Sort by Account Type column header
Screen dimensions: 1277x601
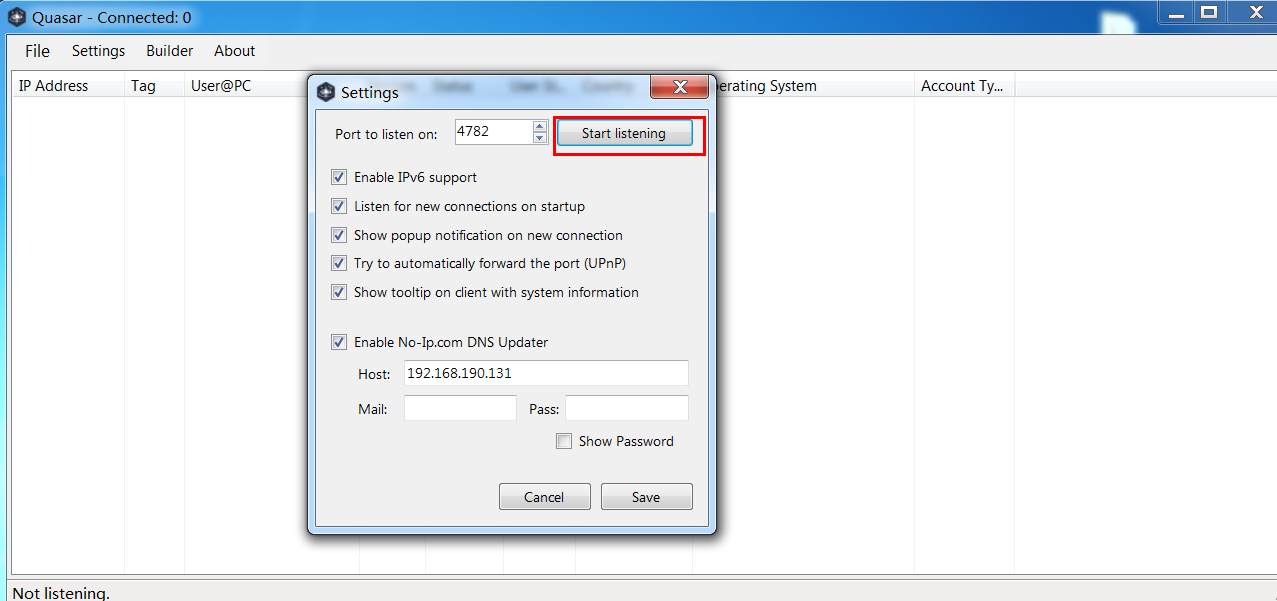coord(964,86)
